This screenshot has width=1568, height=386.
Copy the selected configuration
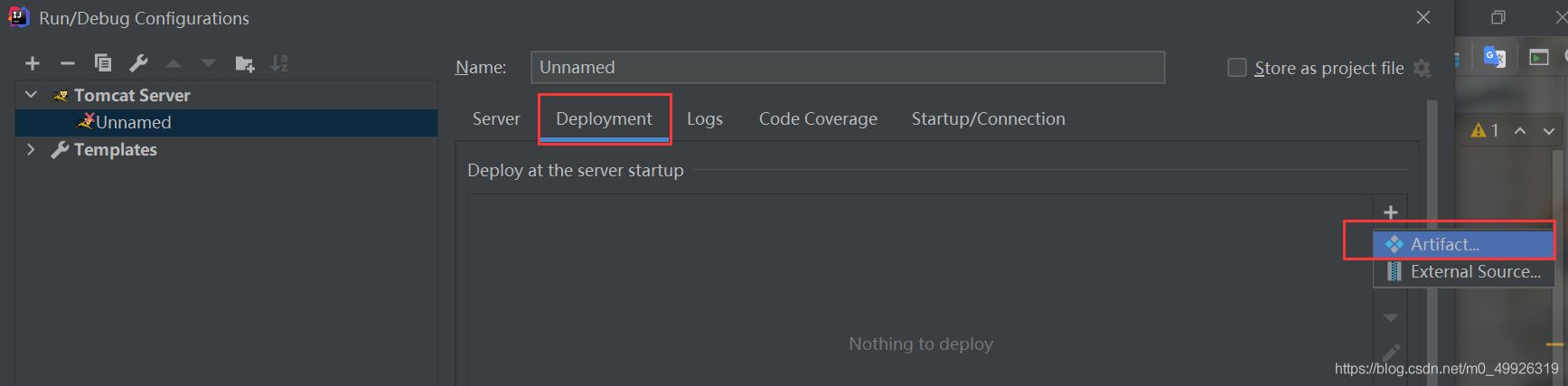pyautogui.click(x=103, y=63)
